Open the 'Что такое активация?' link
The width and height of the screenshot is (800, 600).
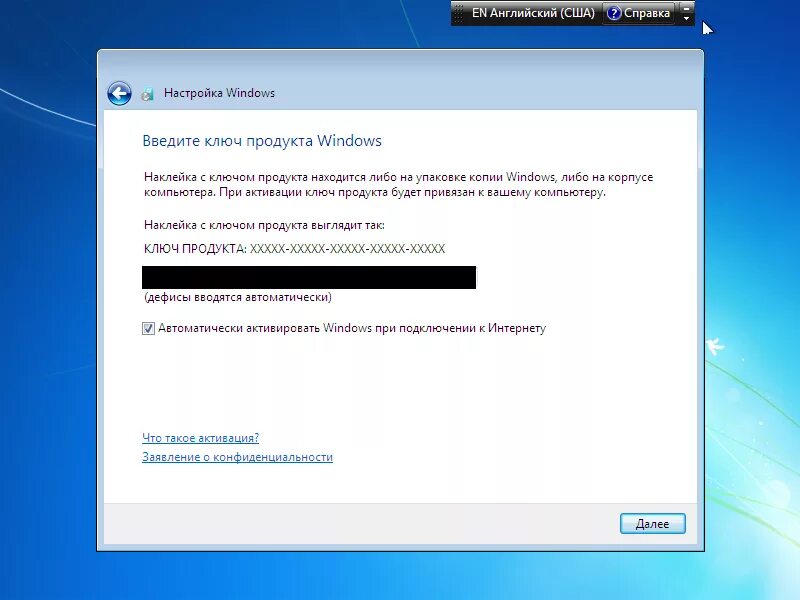pyautogui.click(x=201, y=438)
